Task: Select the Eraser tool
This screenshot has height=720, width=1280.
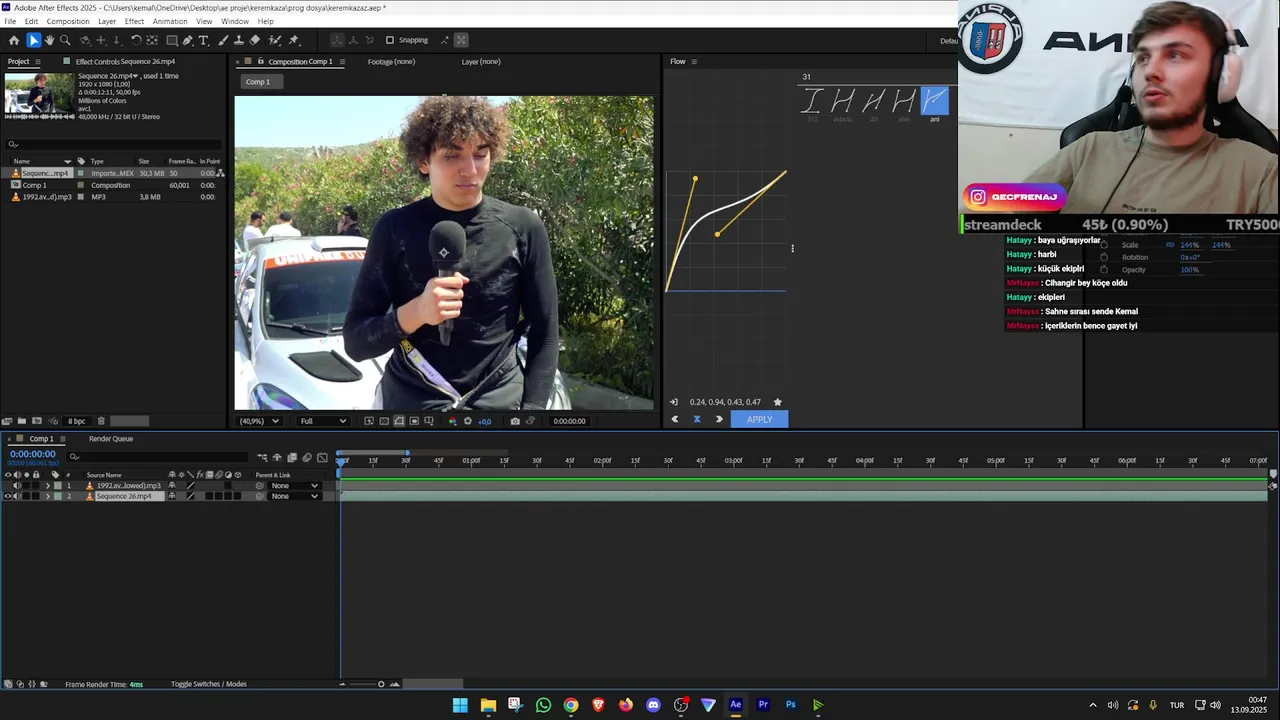Action: click(255, 40)
